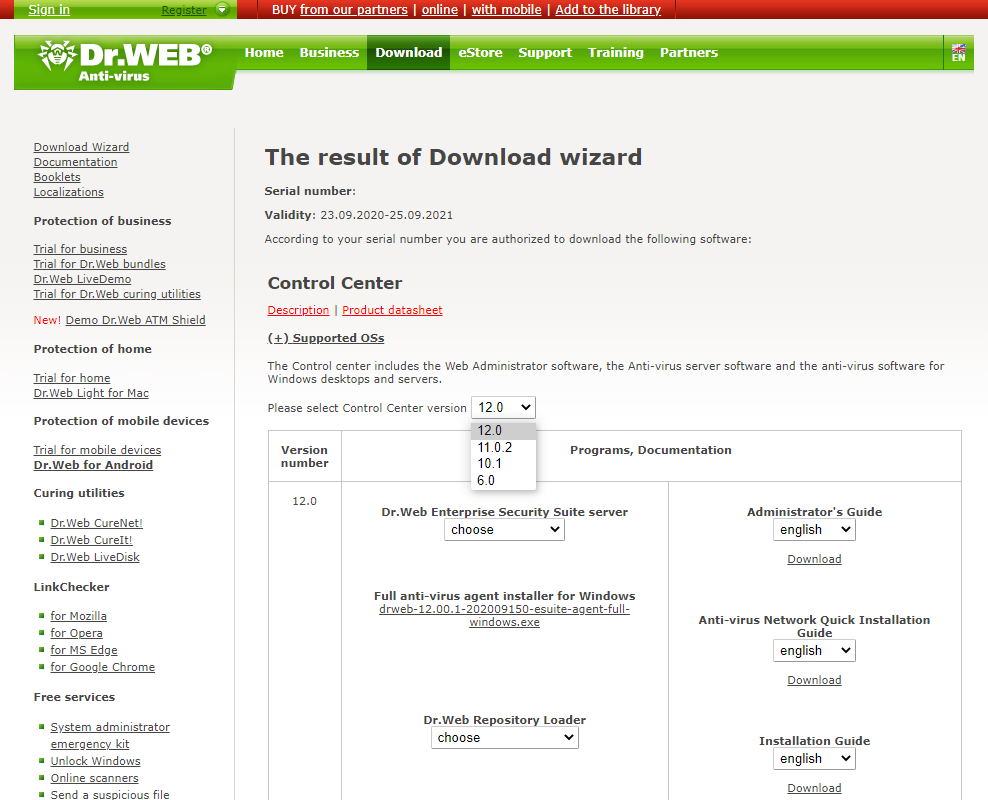Open the Download Wizard sidebar link

pos(81,147)
